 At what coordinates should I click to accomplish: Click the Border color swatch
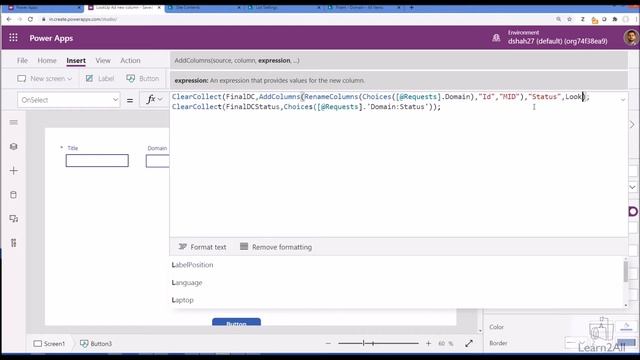627,342
